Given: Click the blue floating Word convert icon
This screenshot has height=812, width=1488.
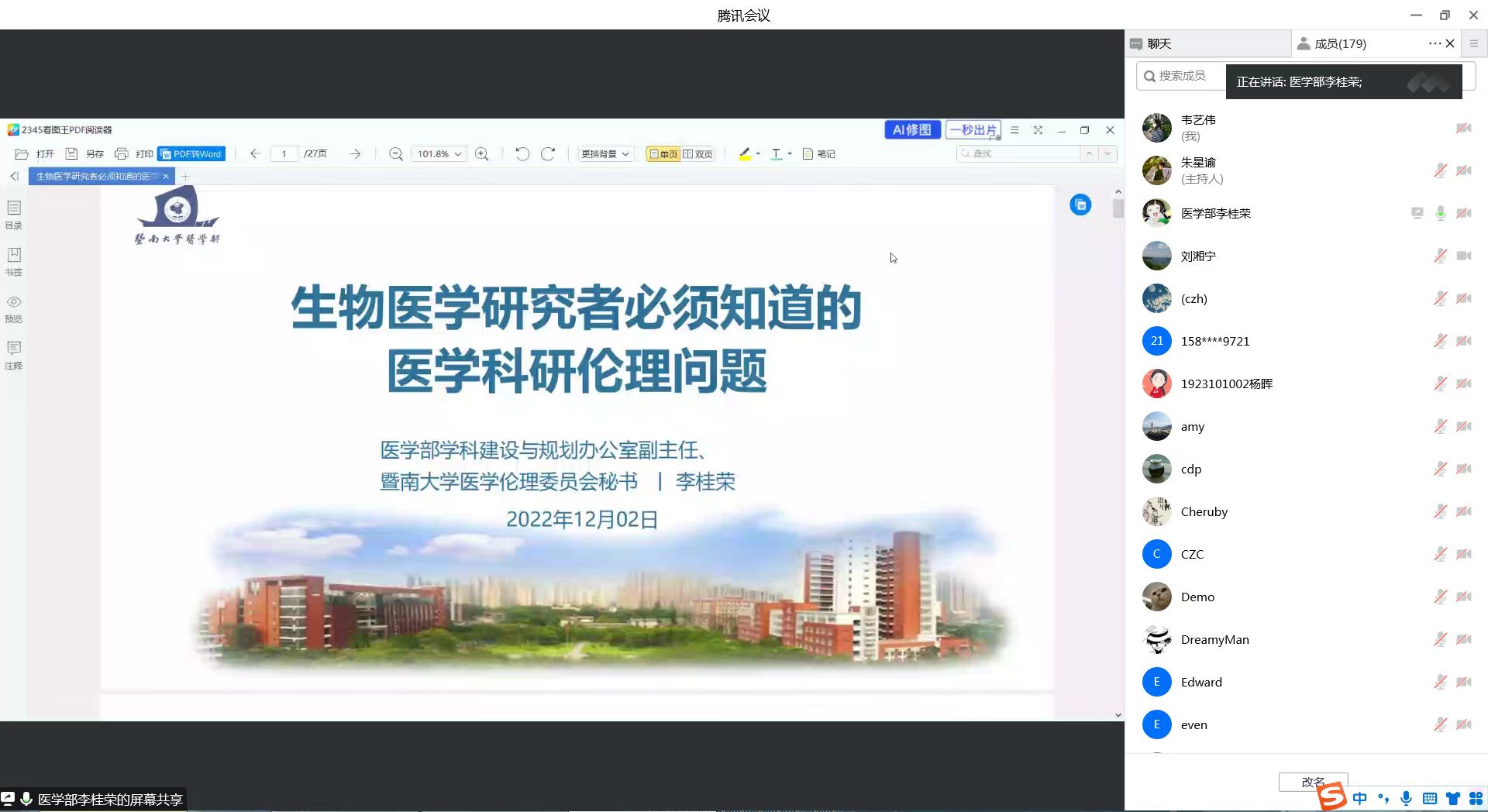Looking at the screenshot, I should point(1080,205).
